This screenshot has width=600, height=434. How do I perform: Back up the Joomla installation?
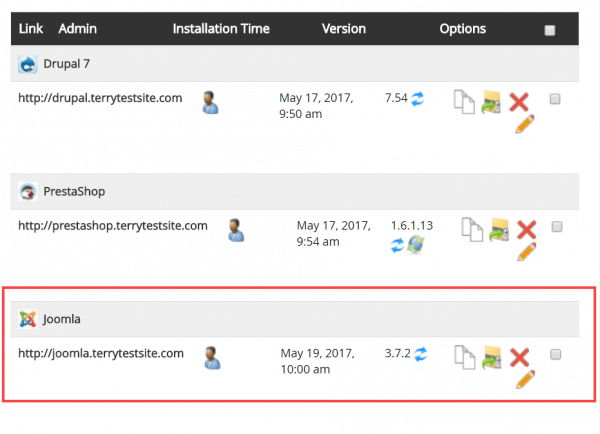point(492,357)
